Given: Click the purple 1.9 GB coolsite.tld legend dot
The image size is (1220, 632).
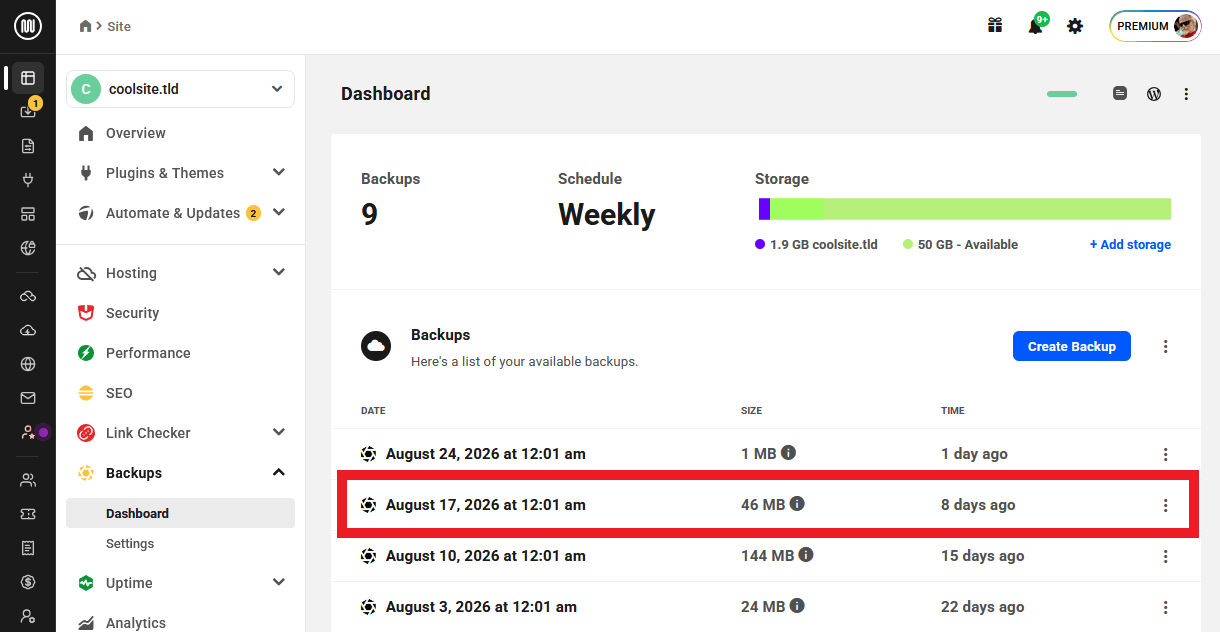Looking at the screenshot, I should coord(760,244).
